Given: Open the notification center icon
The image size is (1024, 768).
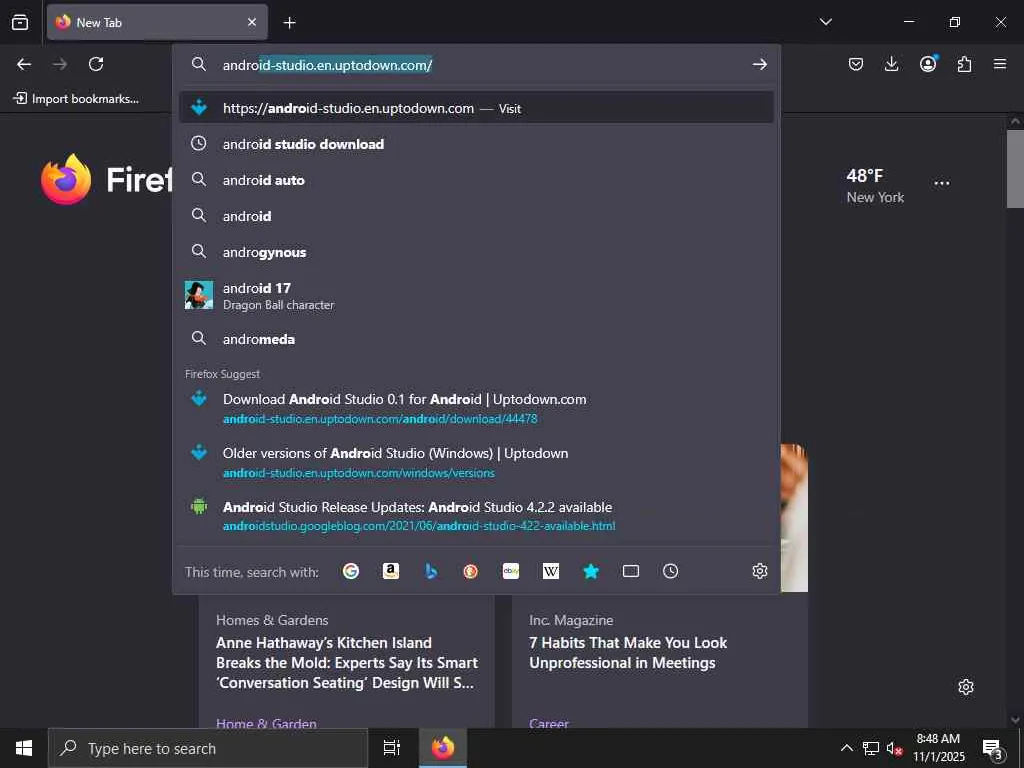Looking at the screenshot, I should click(x=993, y=749).
